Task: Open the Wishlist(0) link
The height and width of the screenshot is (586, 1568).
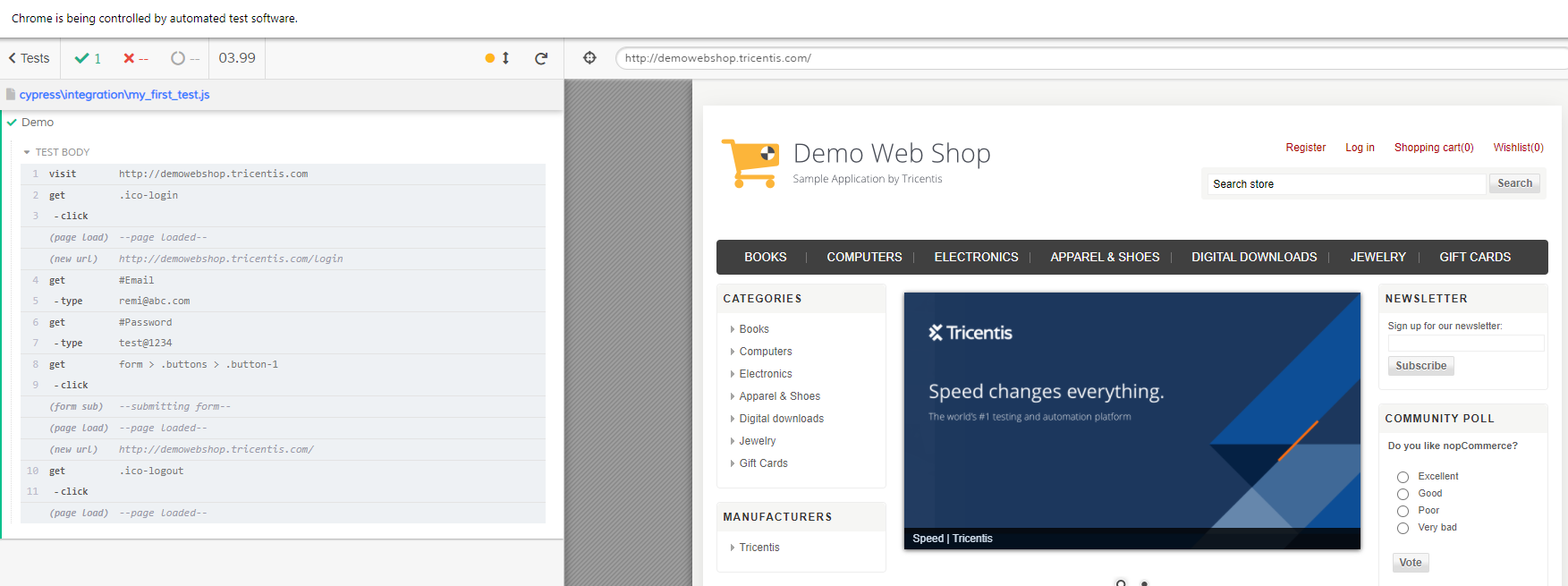Action: [x=1518, y=148]
